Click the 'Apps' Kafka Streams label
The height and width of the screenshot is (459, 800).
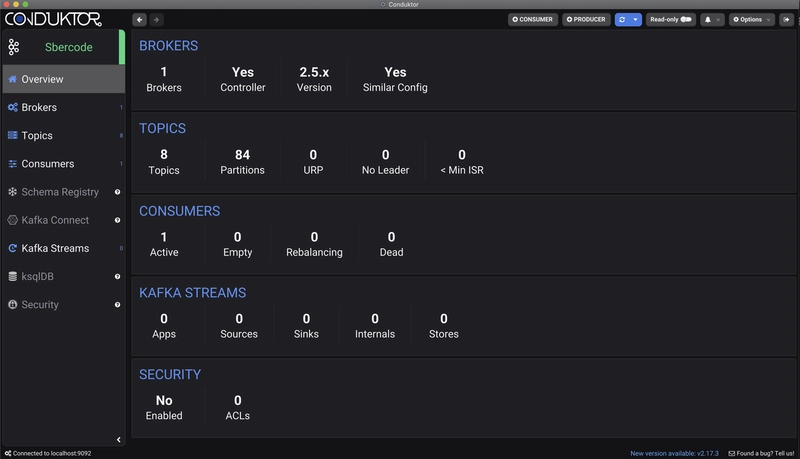164,335
